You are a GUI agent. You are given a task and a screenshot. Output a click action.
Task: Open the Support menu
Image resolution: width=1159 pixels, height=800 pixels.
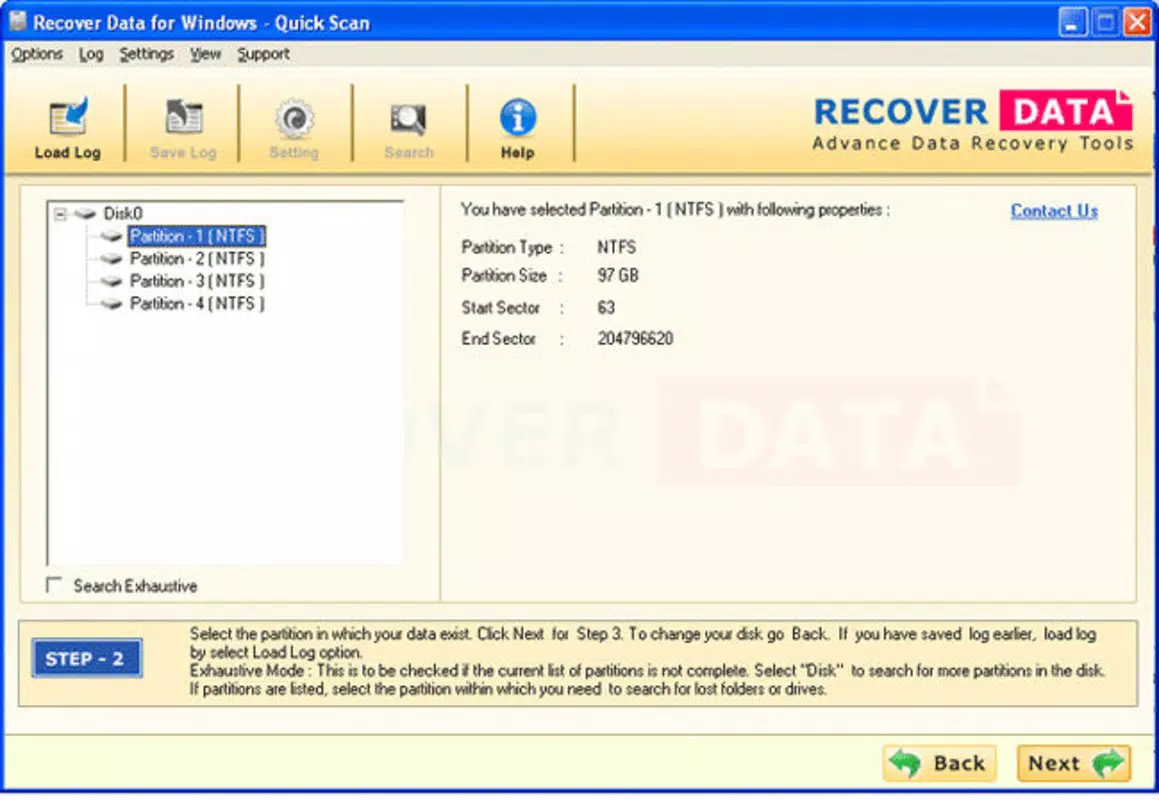click(263, 54)
